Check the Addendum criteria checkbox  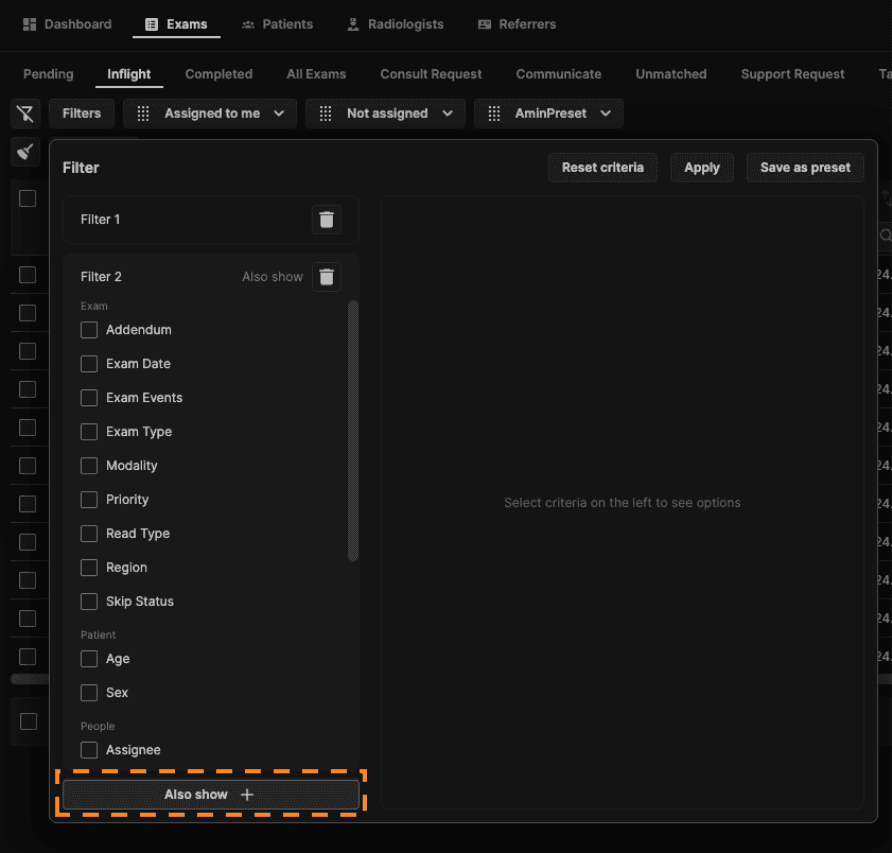89,330
